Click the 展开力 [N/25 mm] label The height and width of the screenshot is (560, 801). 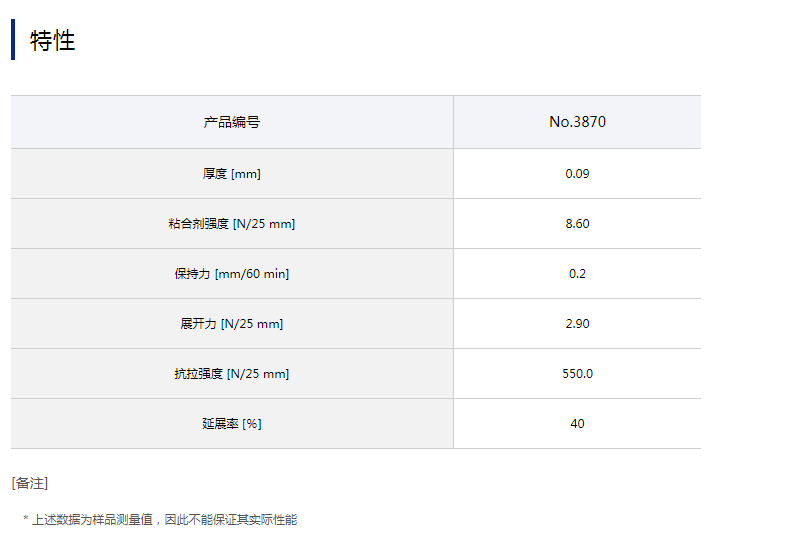pos(232,324)
